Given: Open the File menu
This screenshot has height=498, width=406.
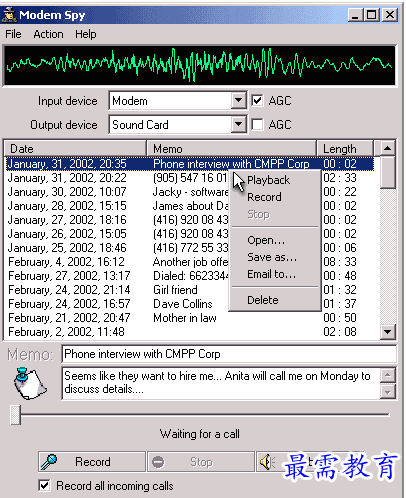Looking at the screenshot, I should tap(13, 34).
